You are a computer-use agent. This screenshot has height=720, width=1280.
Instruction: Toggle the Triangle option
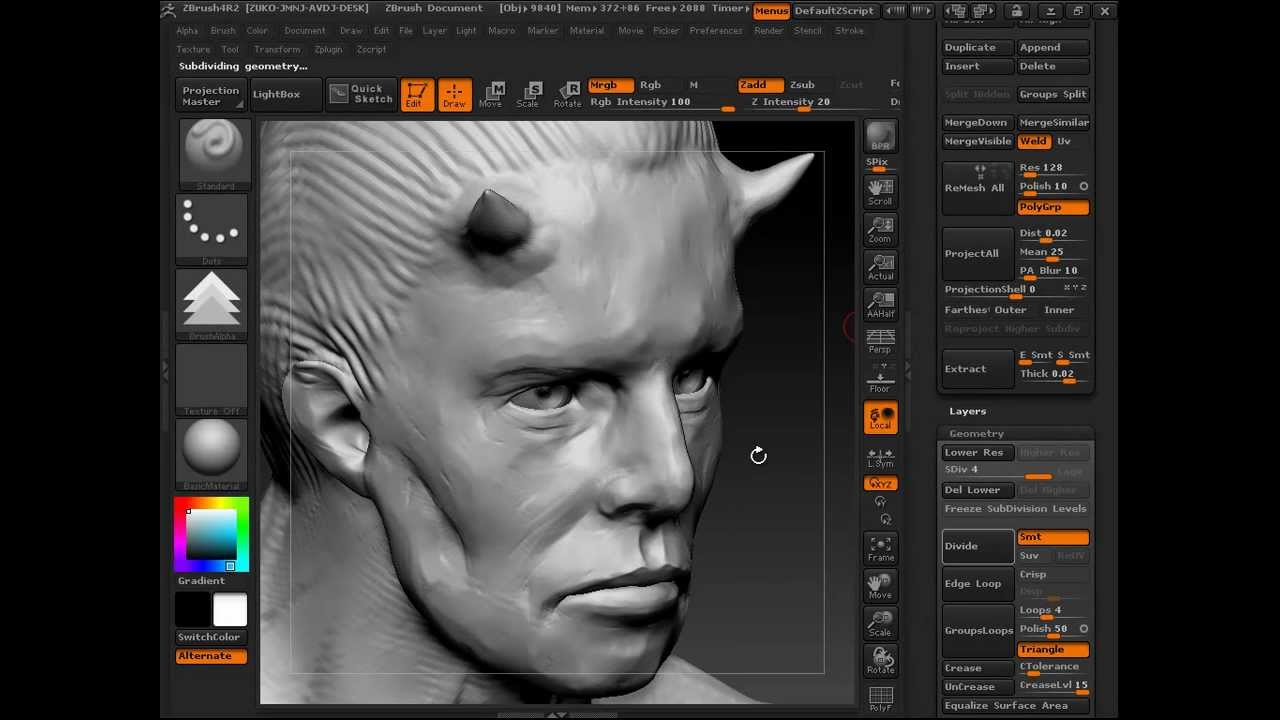click(x=1053, y=649)
